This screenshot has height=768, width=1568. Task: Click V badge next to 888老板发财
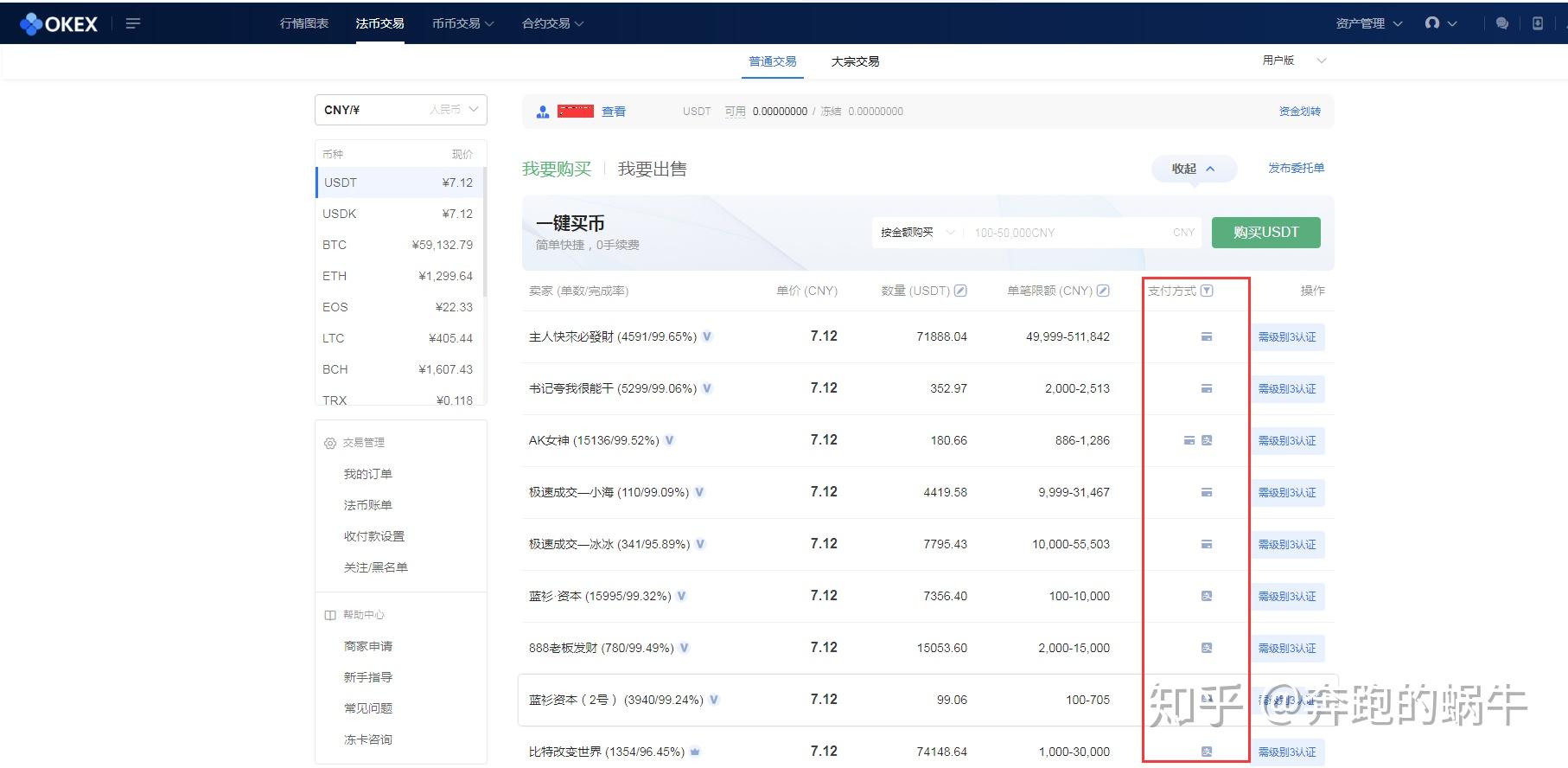[x=685, y=648]
